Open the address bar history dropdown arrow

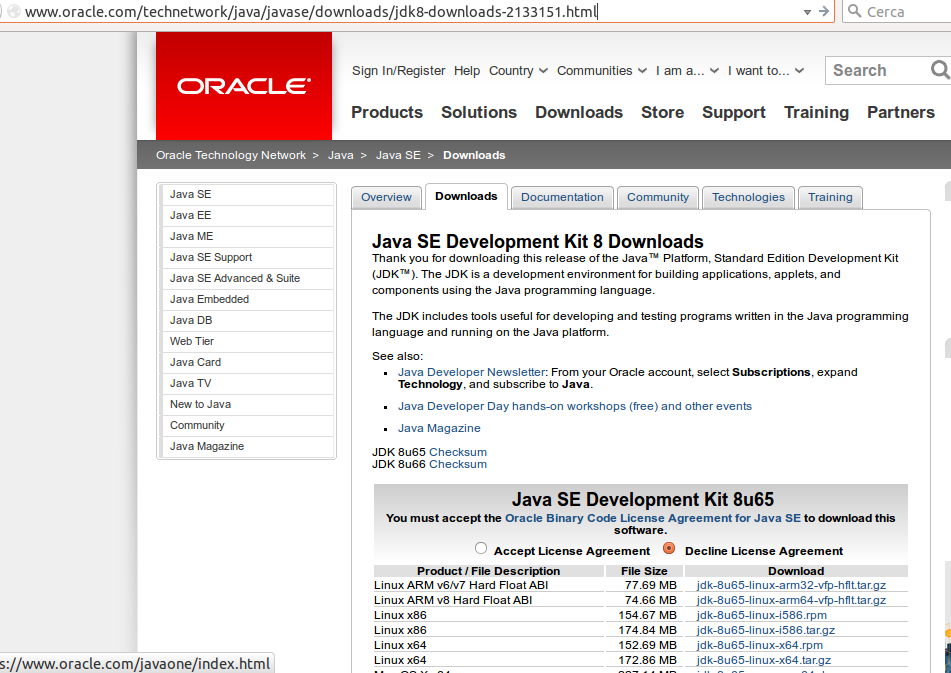807,12
